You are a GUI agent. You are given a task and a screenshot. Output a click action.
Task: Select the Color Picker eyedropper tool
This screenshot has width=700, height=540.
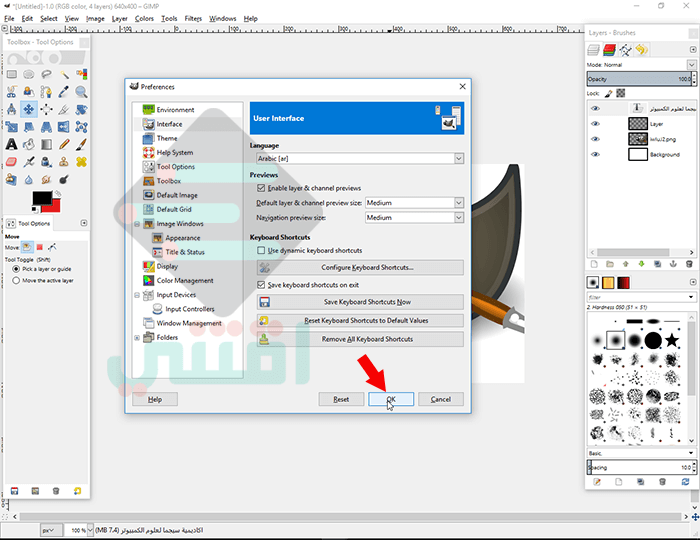pos(64,92)
